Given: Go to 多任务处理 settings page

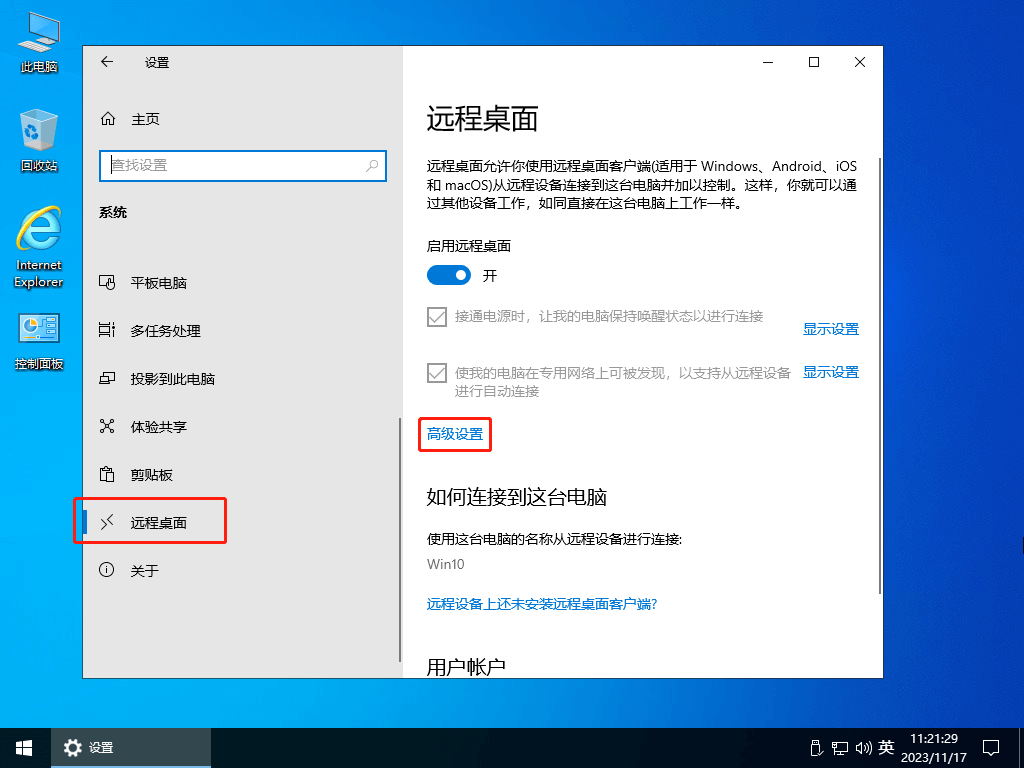Looking at the screenshot, I should point(165,331).
